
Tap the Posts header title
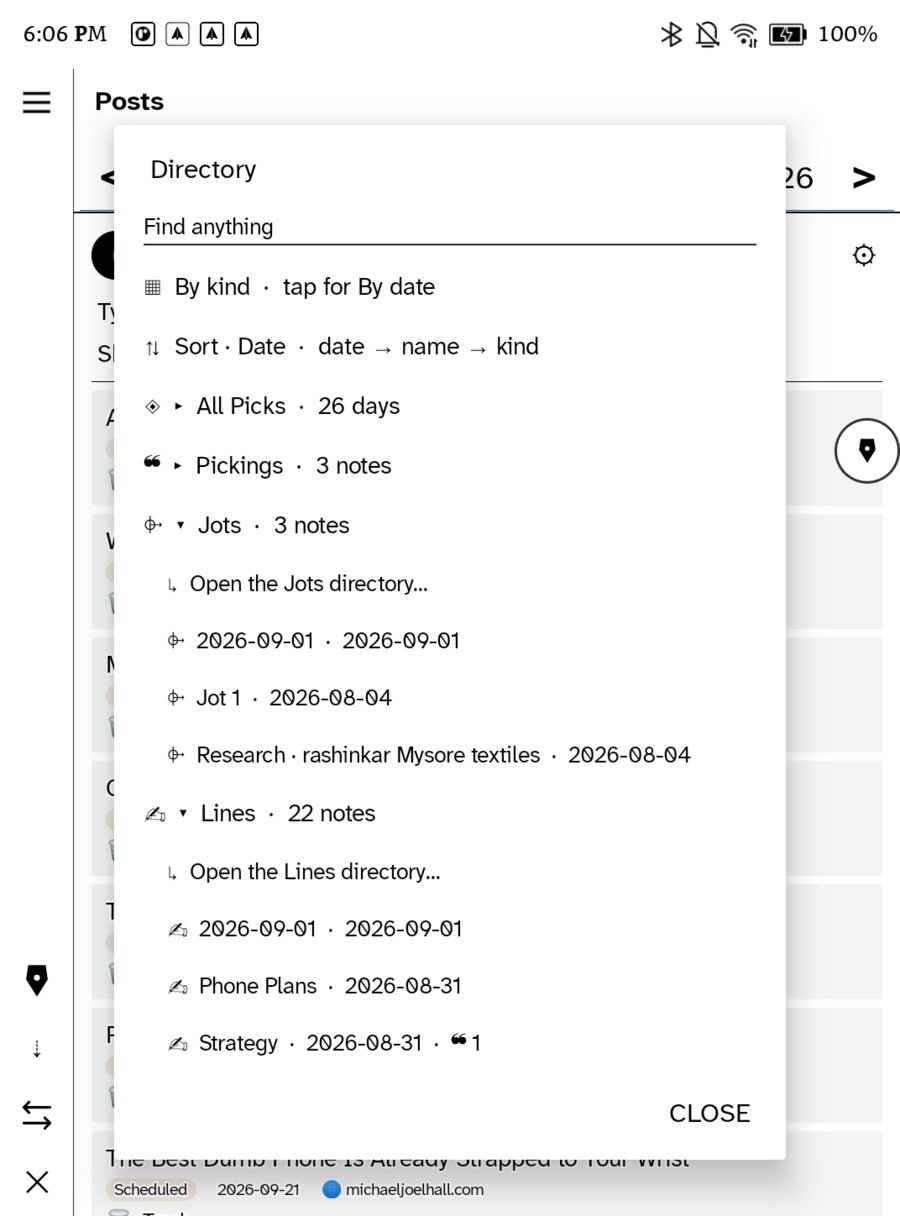click(x=129, y=102)
